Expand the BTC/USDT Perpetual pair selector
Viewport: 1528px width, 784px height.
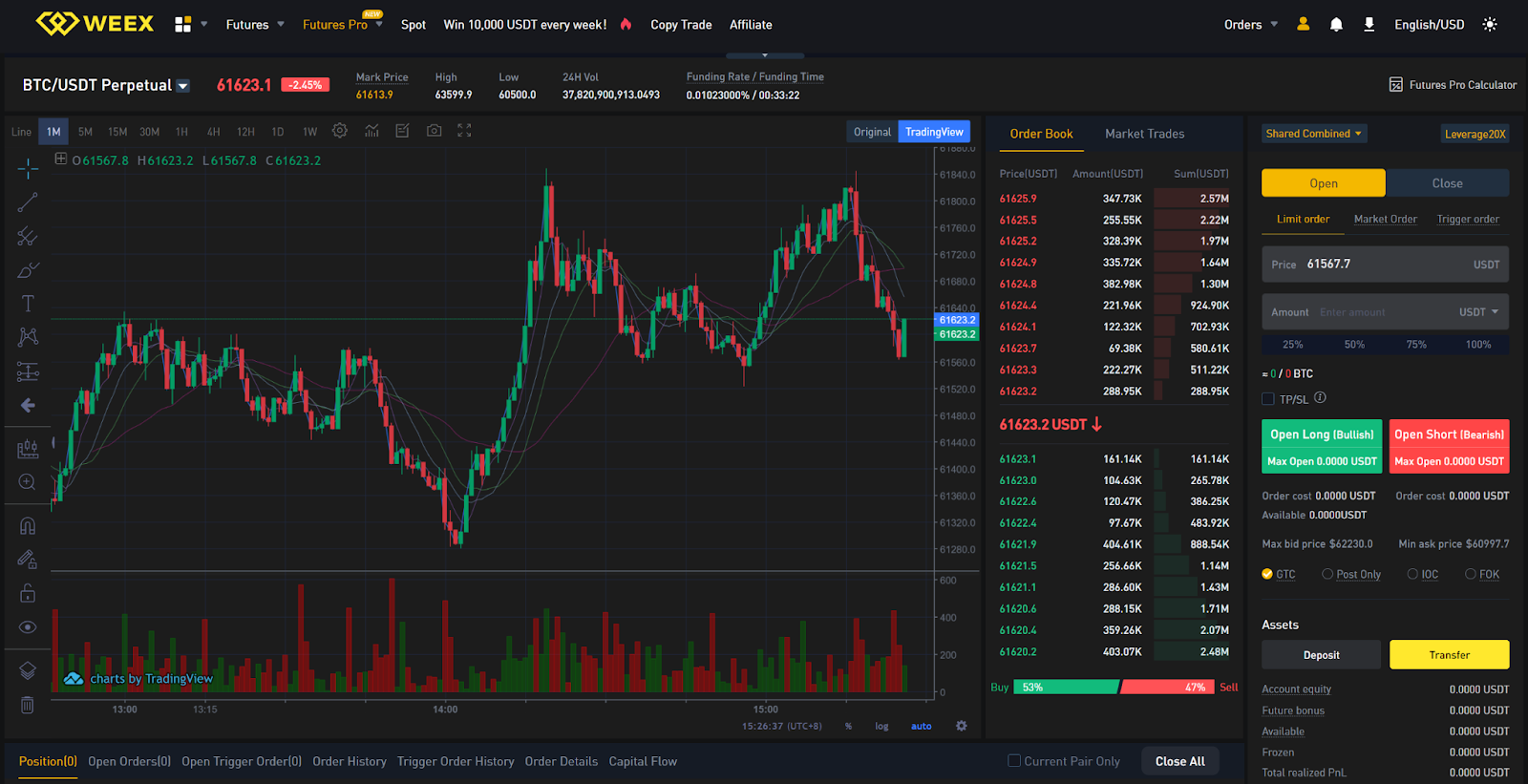[x=183, y=86]
